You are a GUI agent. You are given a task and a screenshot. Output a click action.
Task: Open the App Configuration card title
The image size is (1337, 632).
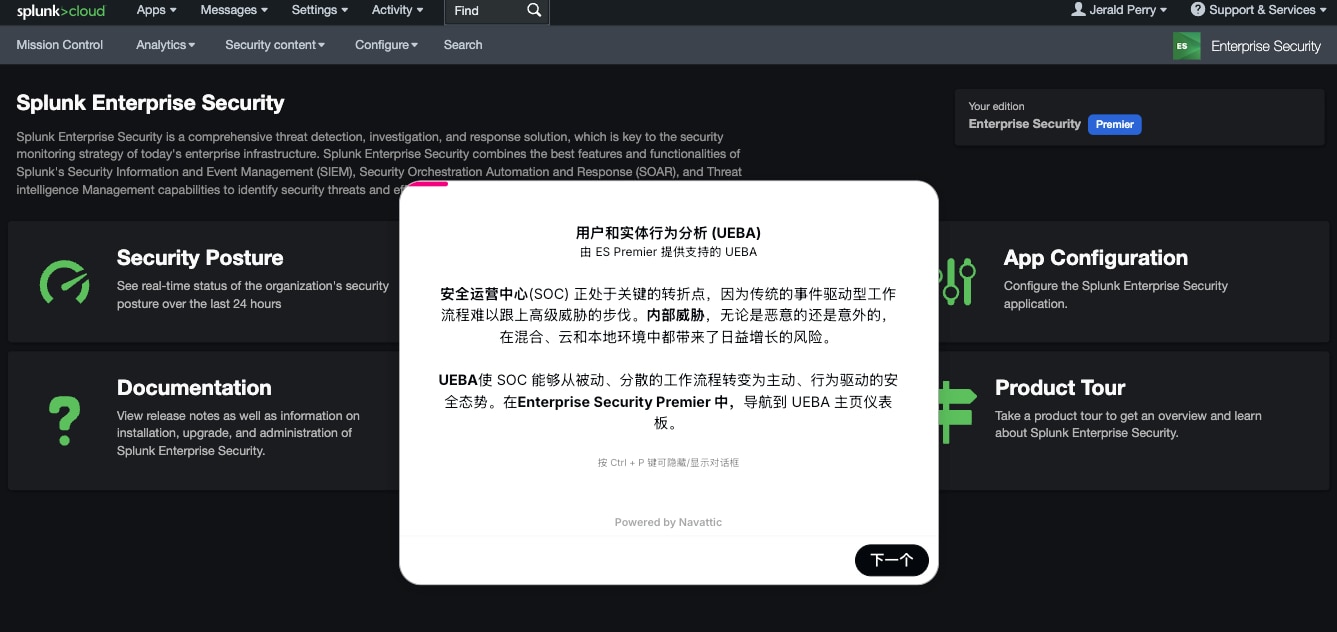click(x=1096, y=258)
